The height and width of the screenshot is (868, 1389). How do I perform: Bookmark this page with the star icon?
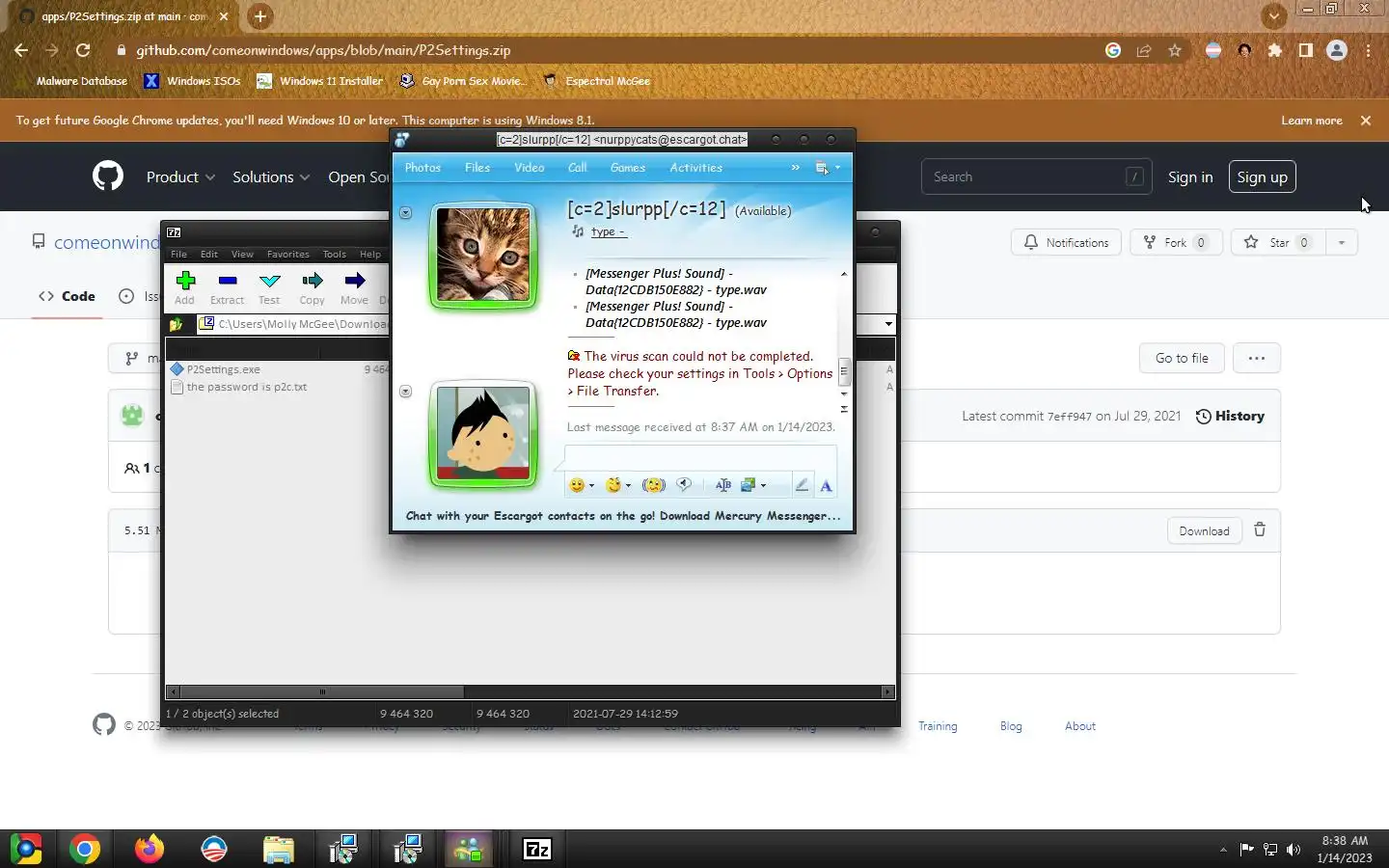[x=1175, y=50]
